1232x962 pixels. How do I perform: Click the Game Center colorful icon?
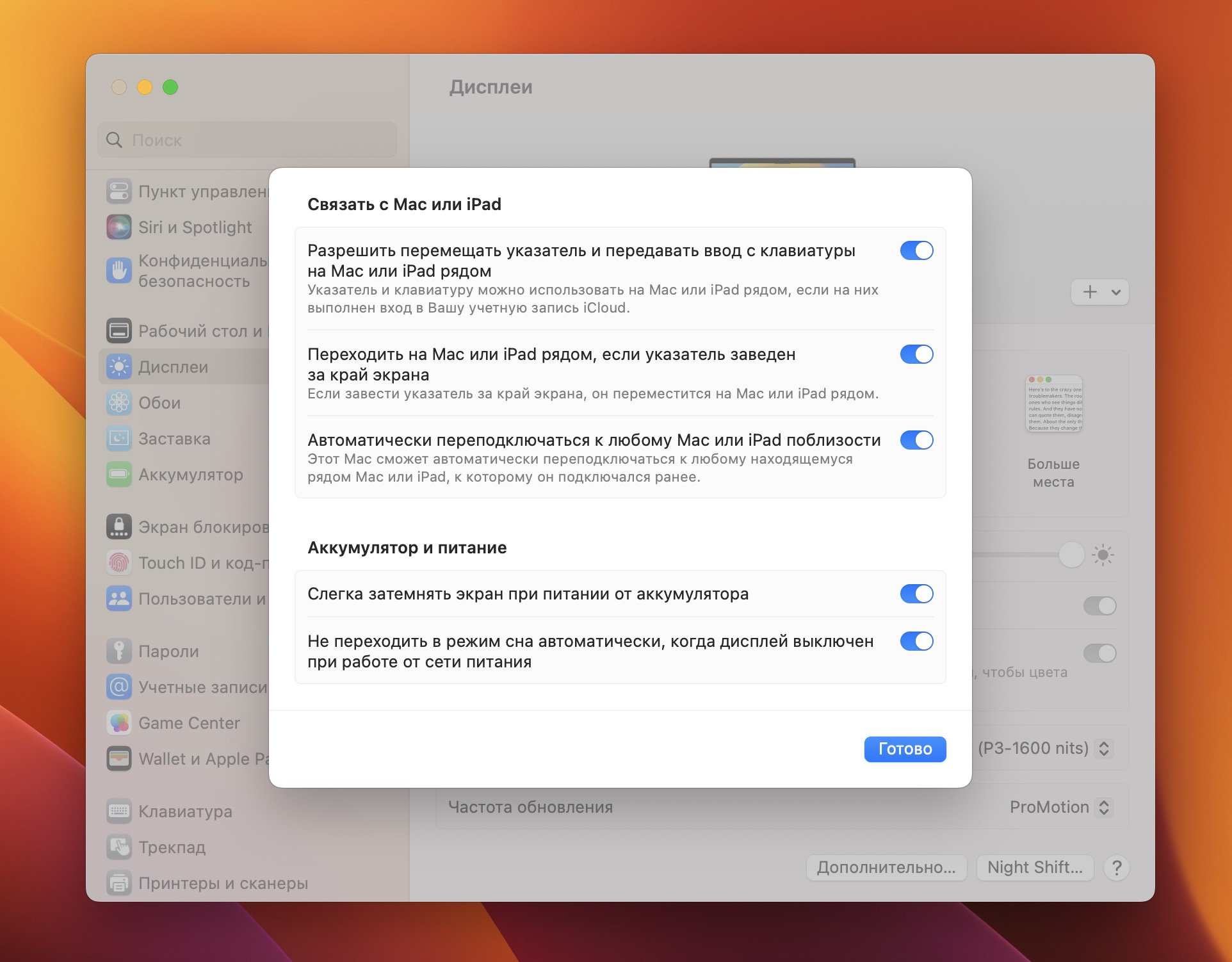pyautogui.click(x=119, y=723)
